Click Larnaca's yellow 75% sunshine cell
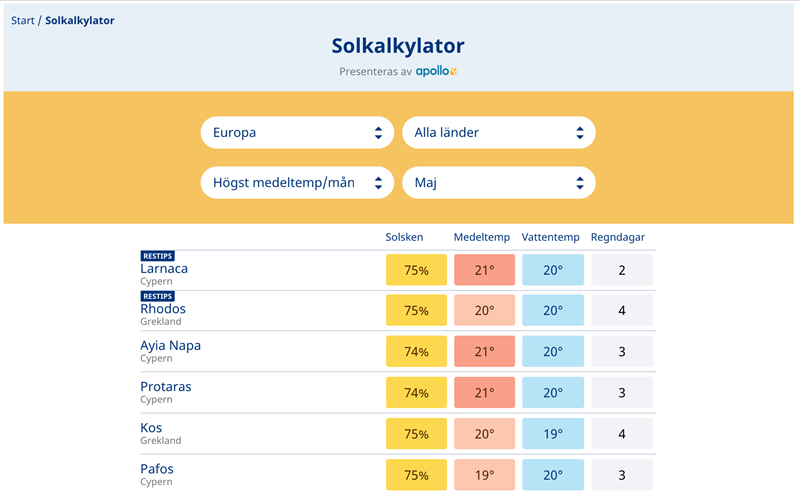The height and width of the screenshot is (494, 800). [417, 270]
